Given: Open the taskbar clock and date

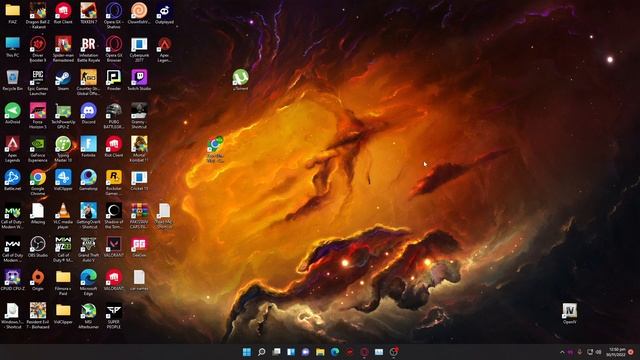Looking at the screenshot, I should (616, 352).
